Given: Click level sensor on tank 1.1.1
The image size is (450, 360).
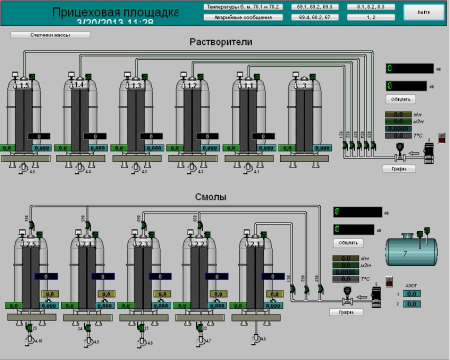Looking at the screenshot, I should coord(240,75).
